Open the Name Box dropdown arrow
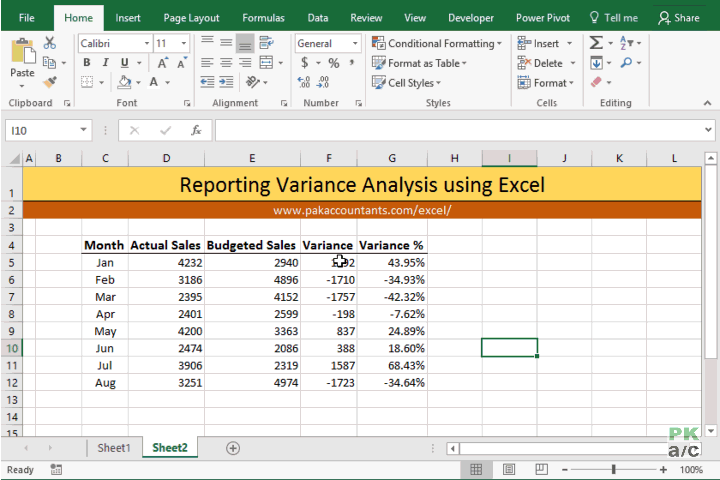This screenshot has width=720, height=480. click(83, 130)
